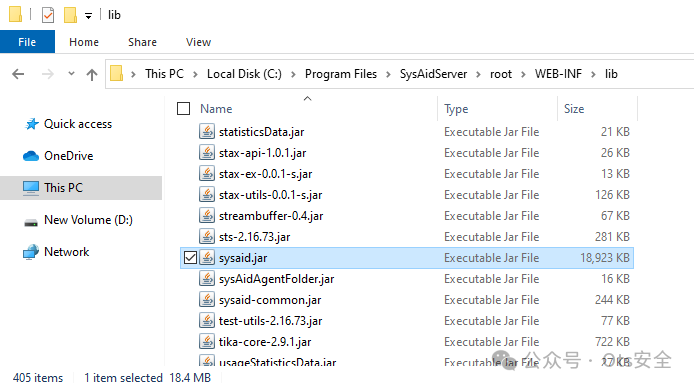Select the file sysAidAgentFolder.jar
694x388 pixels.
[x=277, y=279]
